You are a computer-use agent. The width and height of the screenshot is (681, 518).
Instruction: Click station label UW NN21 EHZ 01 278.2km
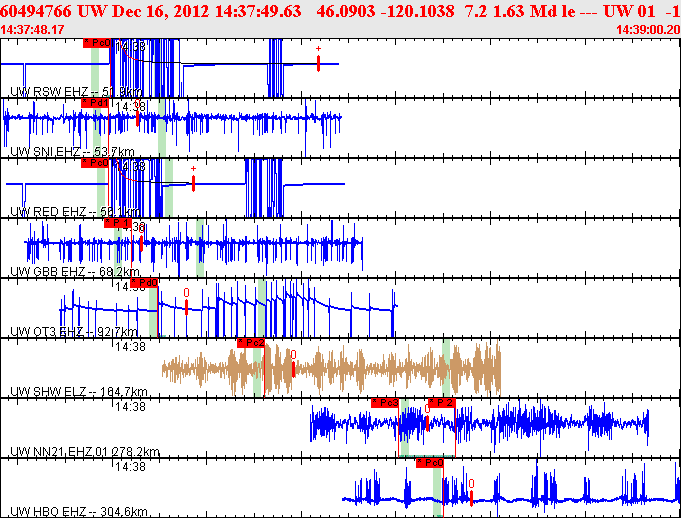(x=85, y=452)
